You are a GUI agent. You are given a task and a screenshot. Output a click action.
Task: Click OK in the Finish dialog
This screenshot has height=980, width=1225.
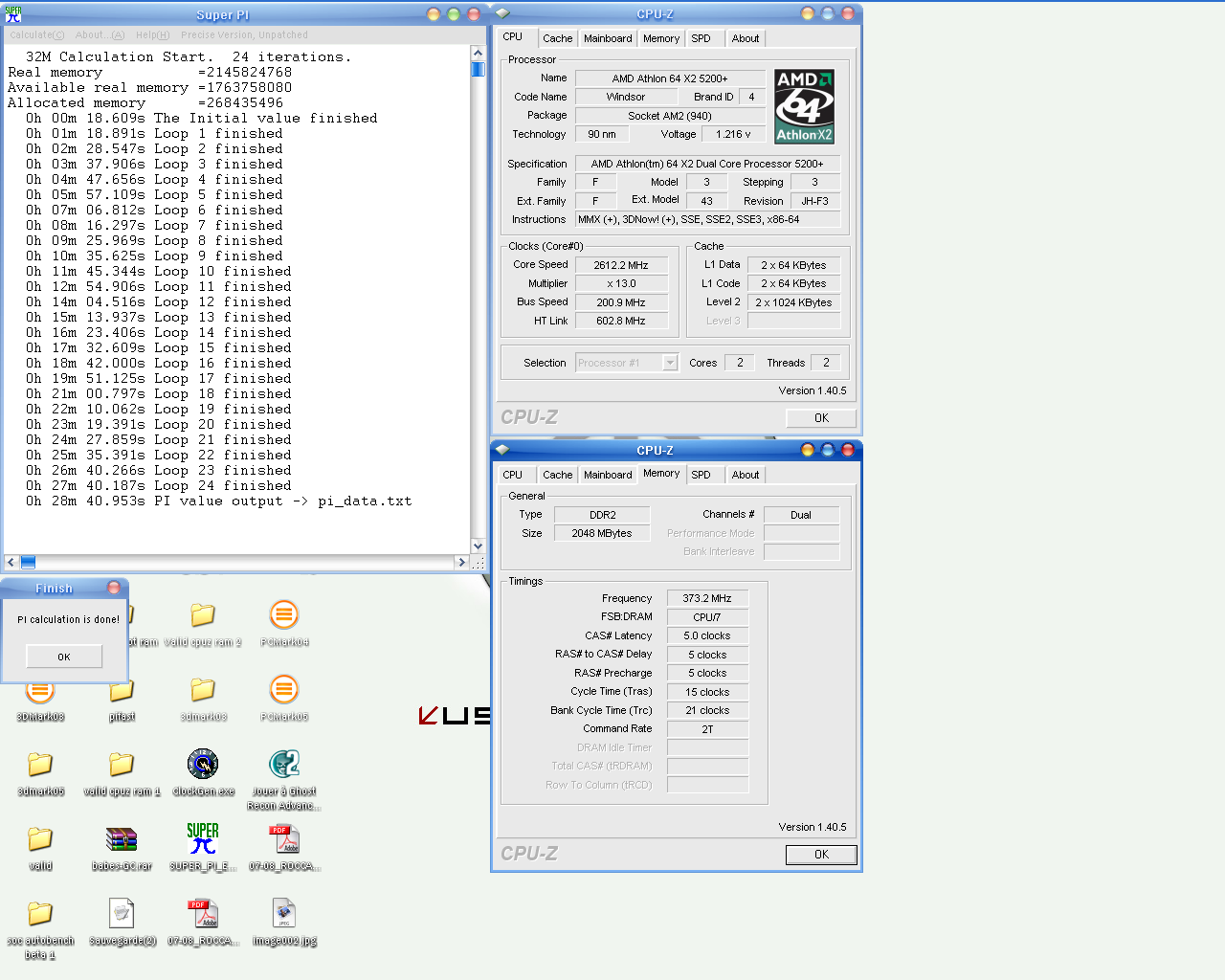tap(64, 657)
